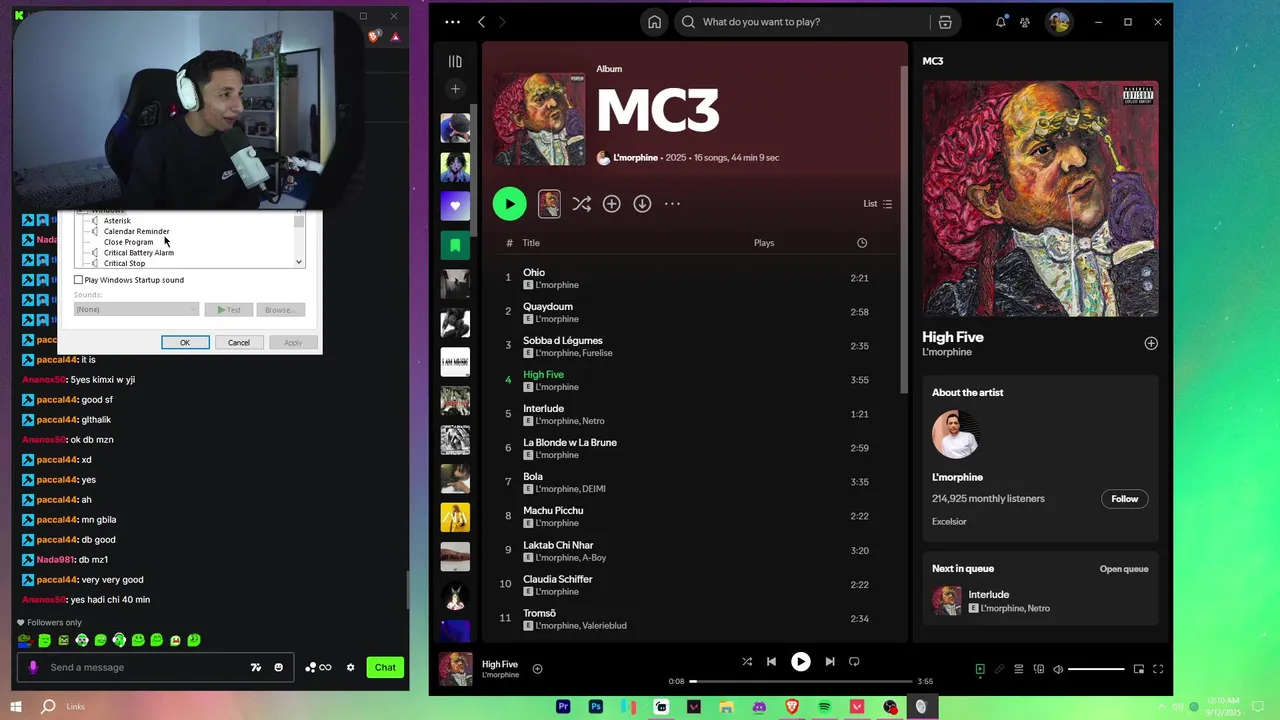Open the Miniplayer

click(1138, 669)
